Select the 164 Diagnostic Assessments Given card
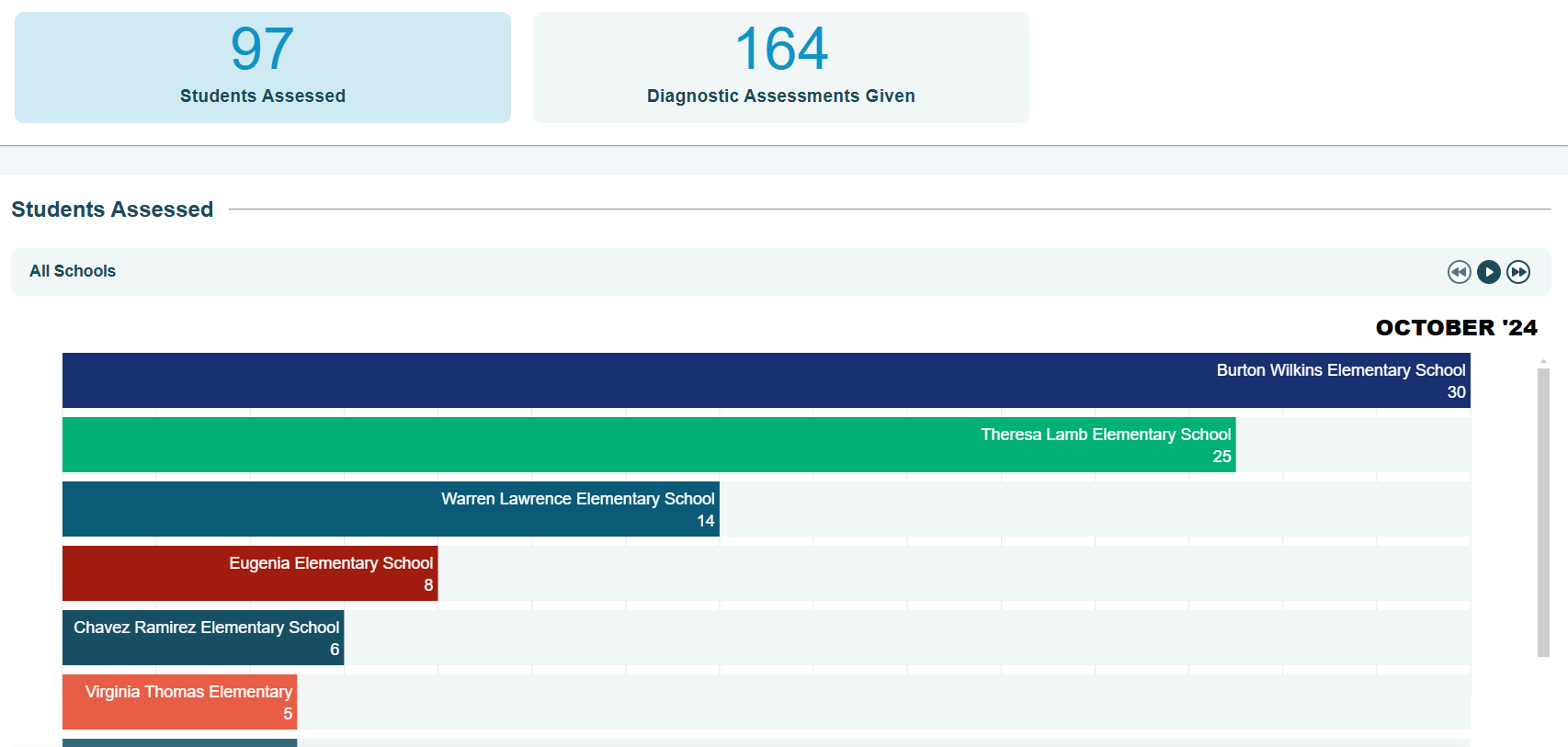1568x747 pixels. 781,67
